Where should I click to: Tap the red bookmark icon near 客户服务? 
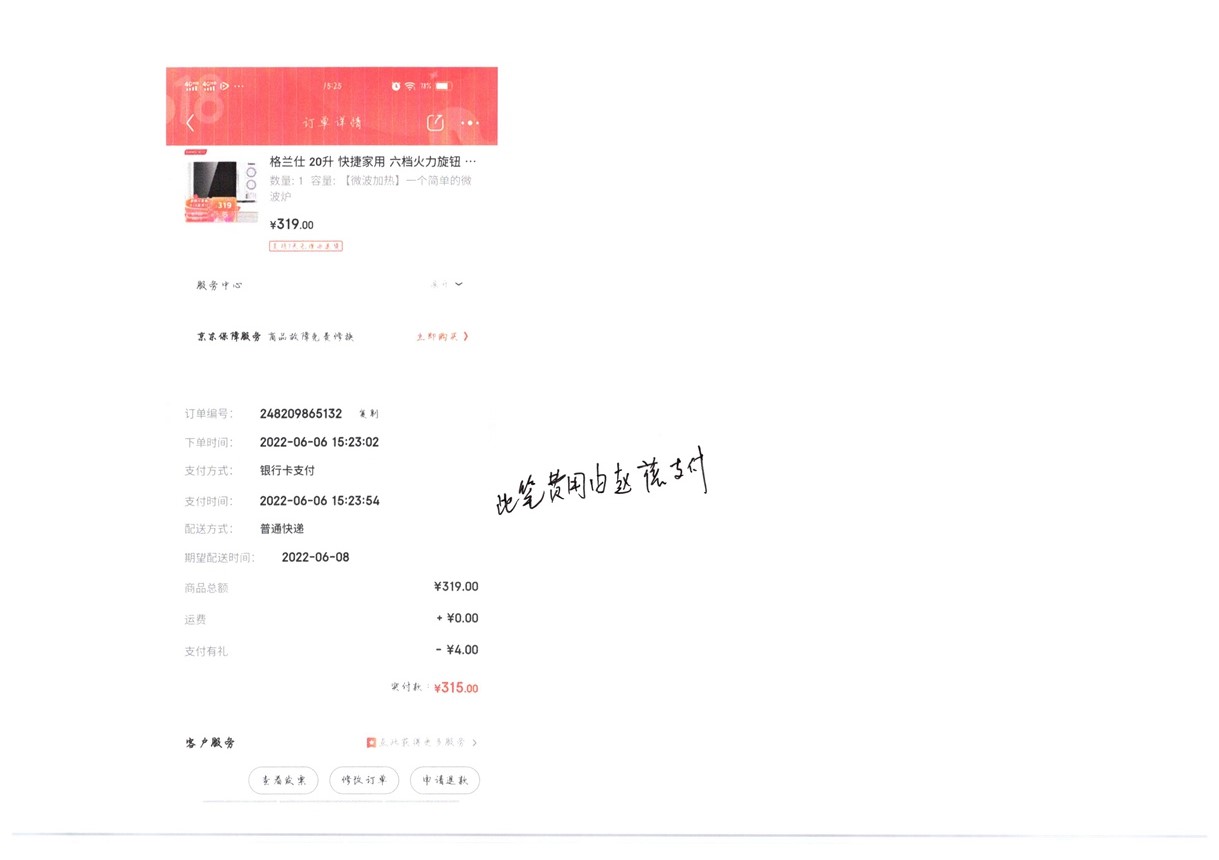tap(371, 743)
